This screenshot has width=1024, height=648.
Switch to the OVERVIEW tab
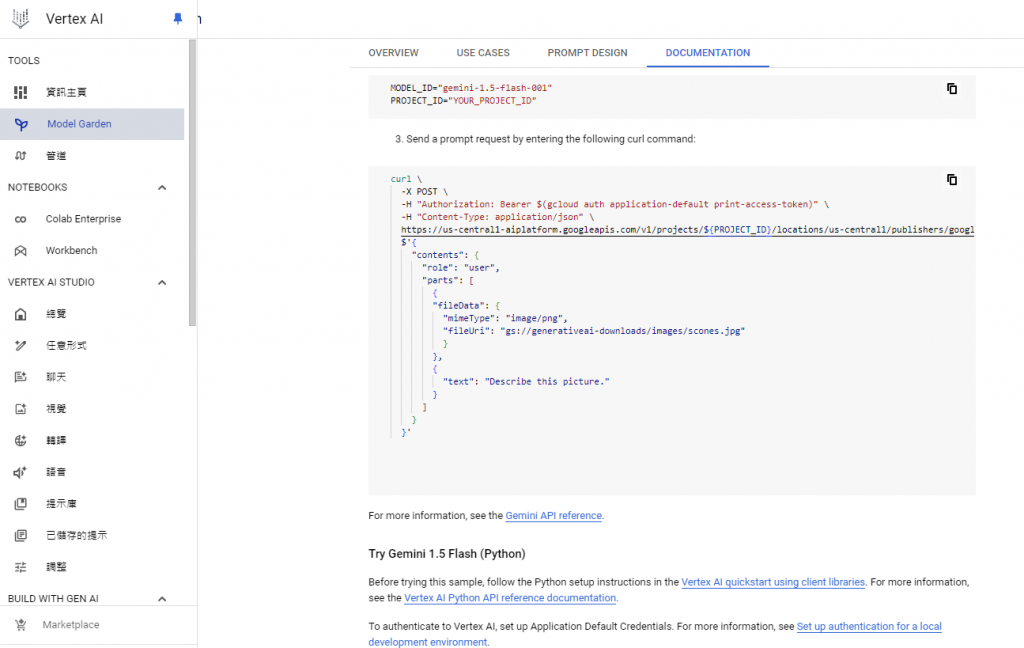coord(393,53)
